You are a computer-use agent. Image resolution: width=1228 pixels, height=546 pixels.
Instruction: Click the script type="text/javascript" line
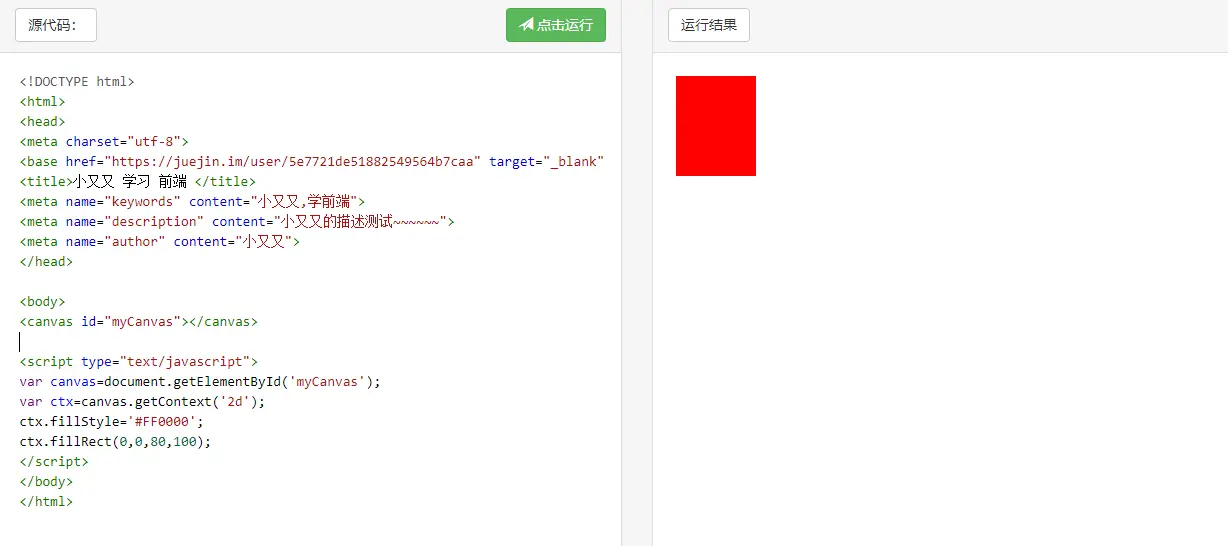point(139,362)
